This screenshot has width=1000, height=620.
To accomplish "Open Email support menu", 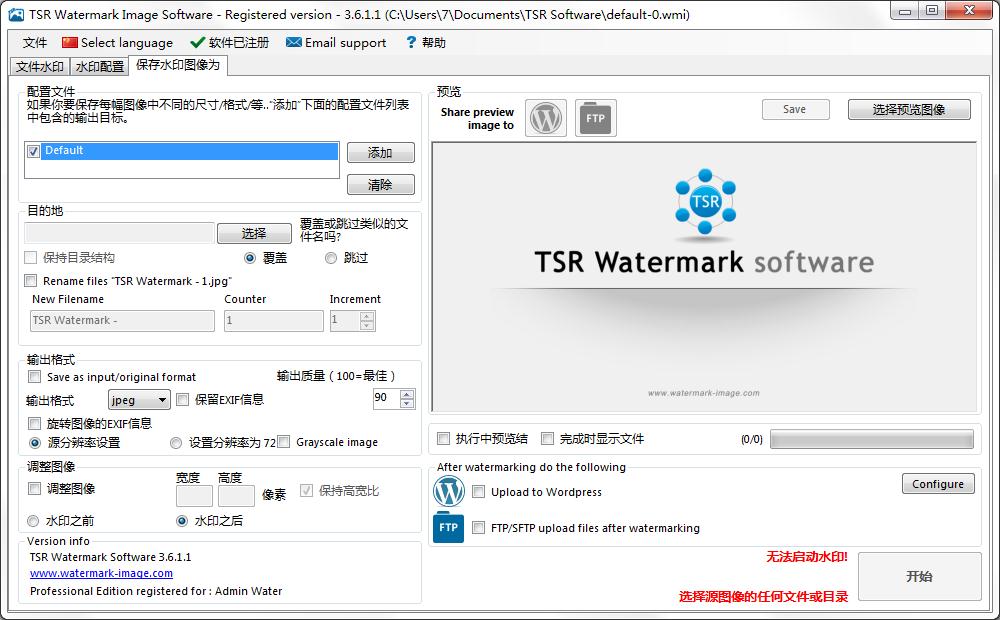I will click(336, 43).
